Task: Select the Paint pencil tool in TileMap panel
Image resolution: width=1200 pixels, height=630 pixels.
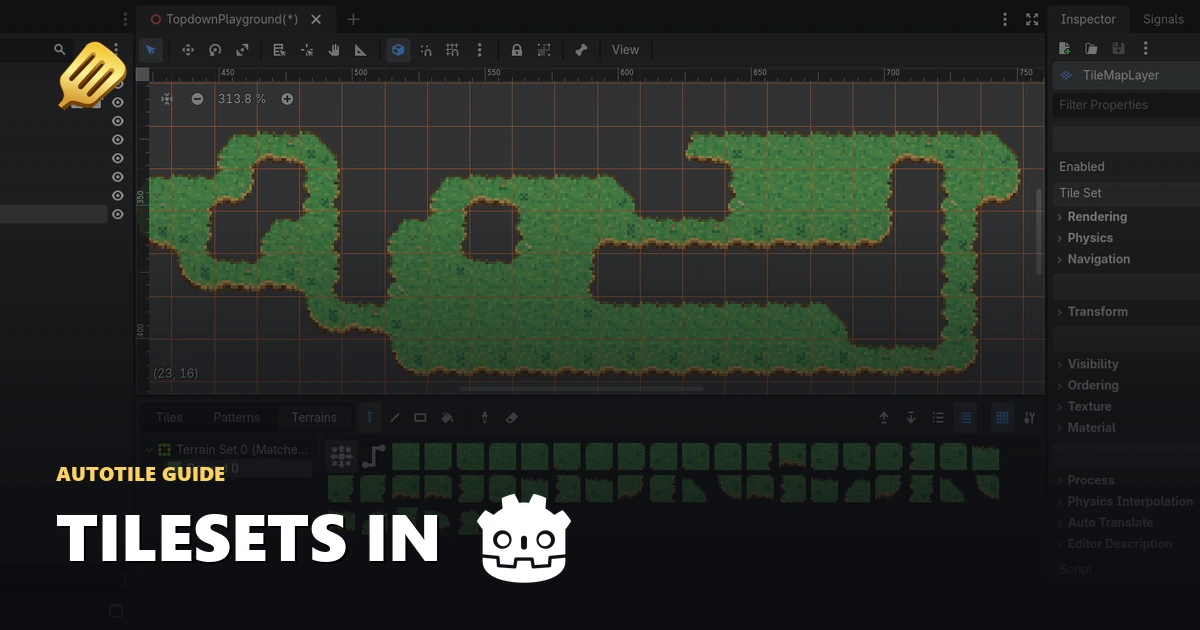Action: pos(369,418)
